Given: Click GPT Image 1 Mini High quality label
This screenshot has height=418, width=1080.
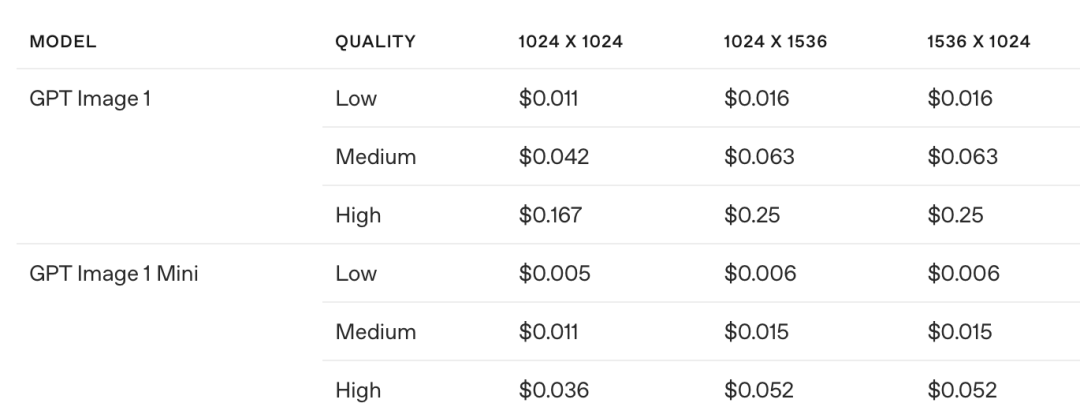Looking at the screenshot, I should point(358,390).
